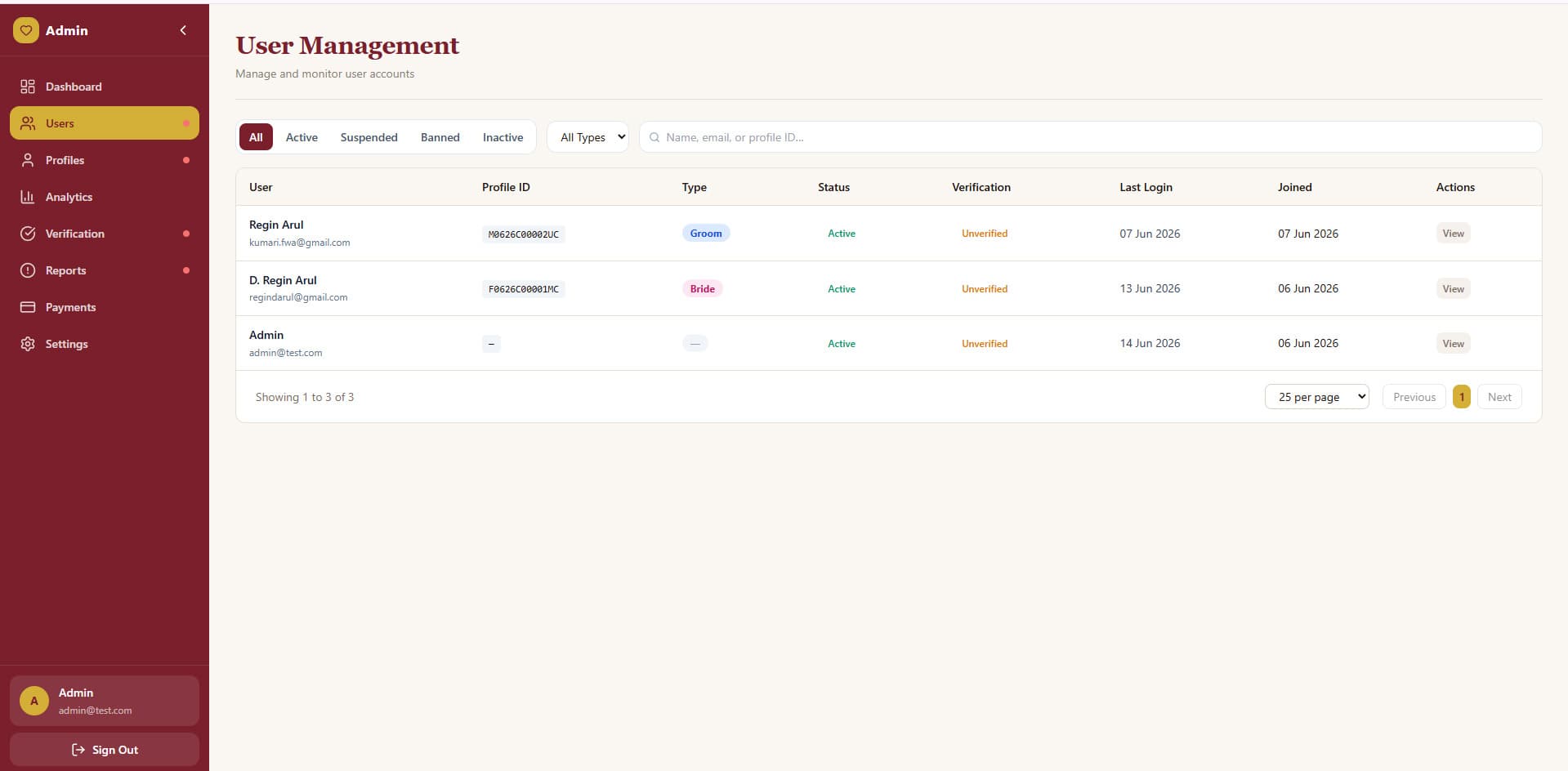Collapse the sidebar with the chevron arrow

tap(183, 30)
